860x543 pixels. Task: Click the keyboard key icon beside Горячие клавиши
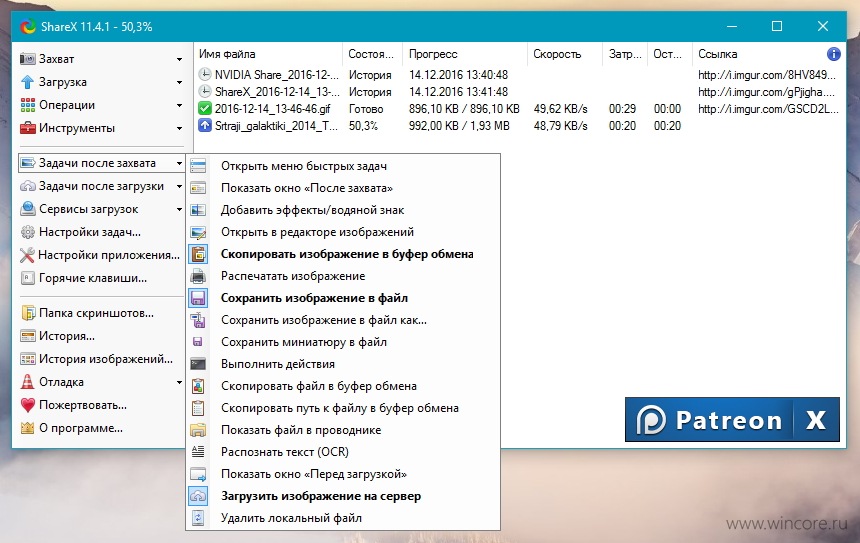tap(27, 278)
